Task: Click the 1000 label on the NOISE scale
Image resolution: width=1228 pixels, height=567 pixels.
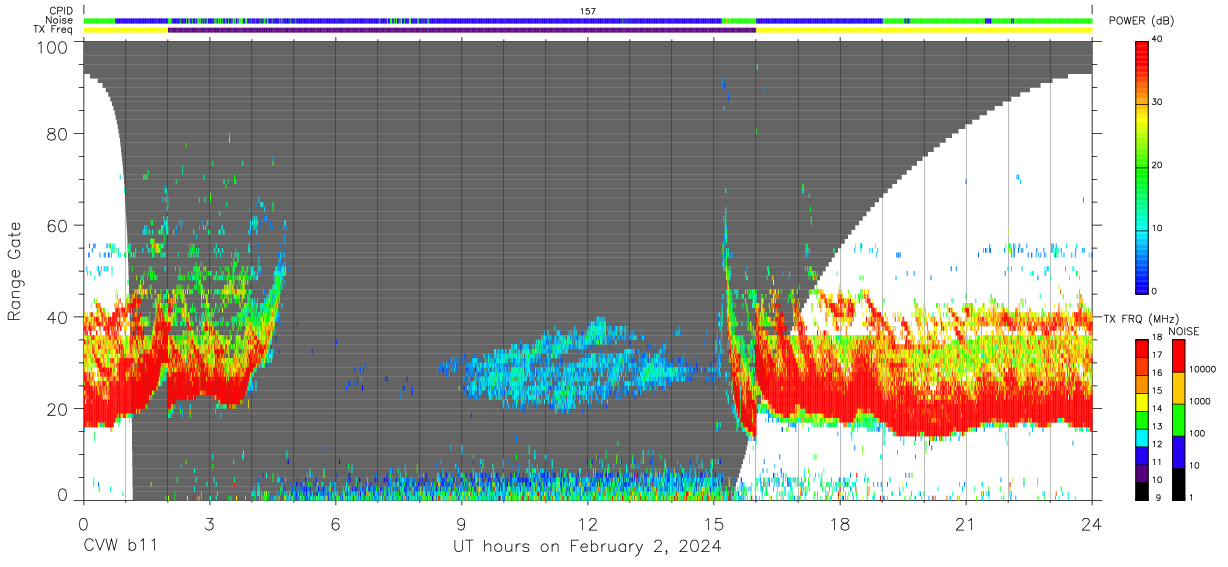Action: click(x=1201, y=401)
